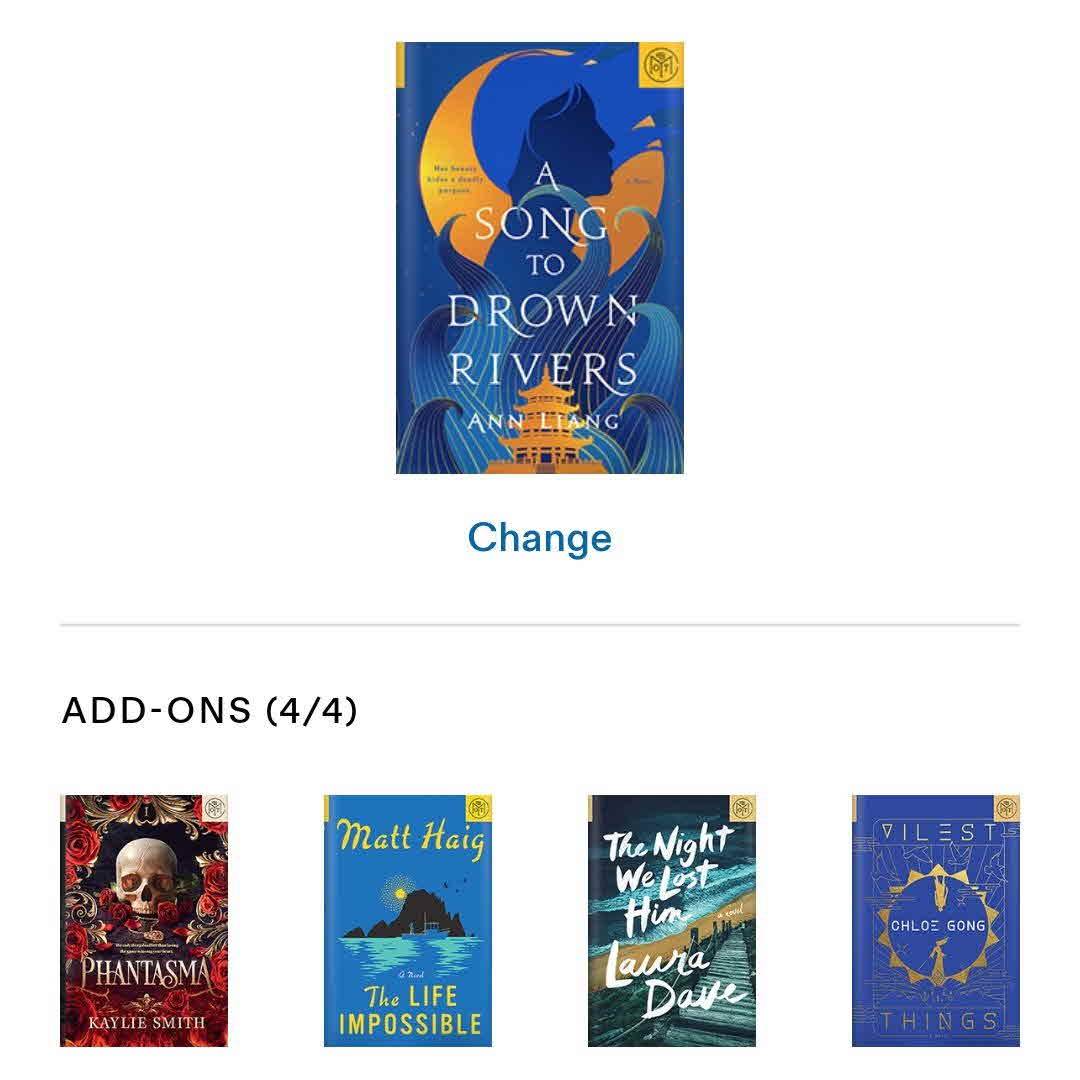Screen dimensions: 1080x1080
Task: Click the Kaylie Smith author name on Phantasma
Action: point(146,1022)
